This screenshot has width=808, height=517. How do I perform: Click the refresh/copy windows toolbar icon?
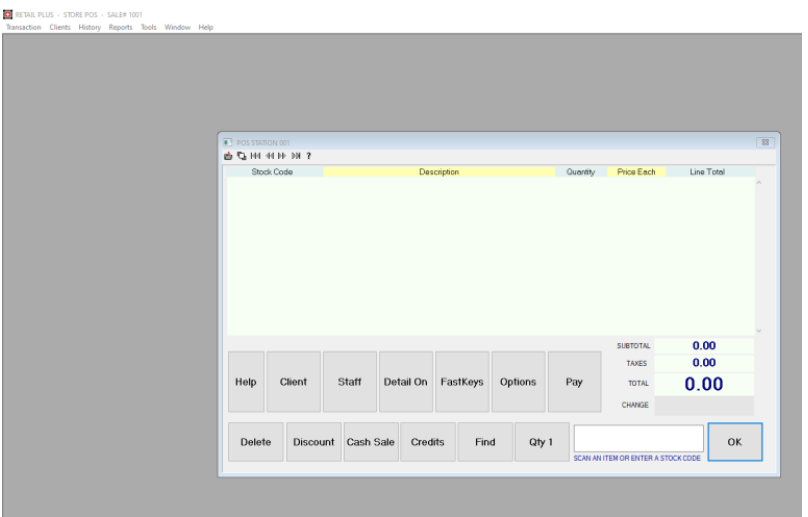click(241, 156)
